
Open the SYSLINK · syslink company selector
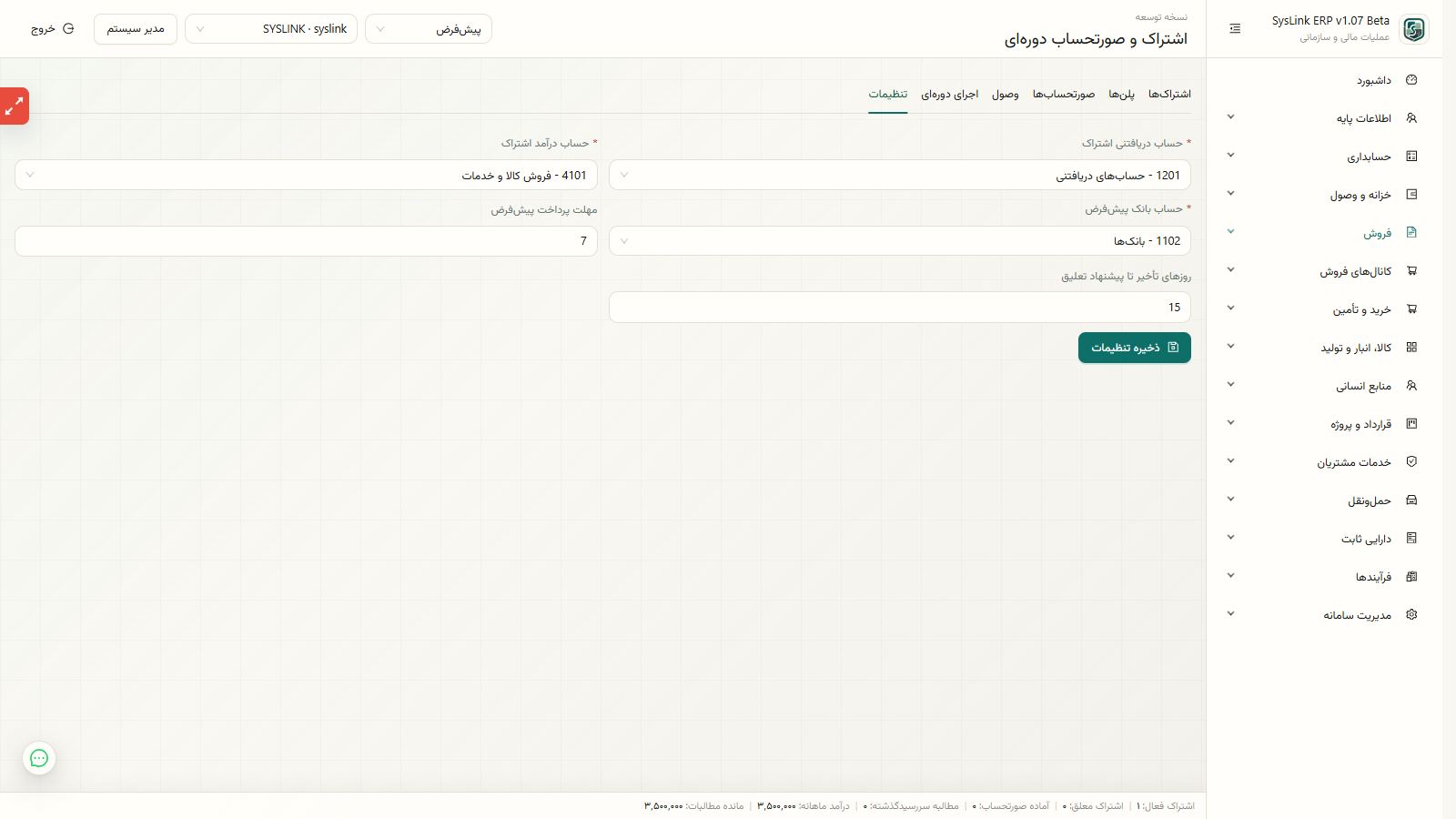[271, 29]
